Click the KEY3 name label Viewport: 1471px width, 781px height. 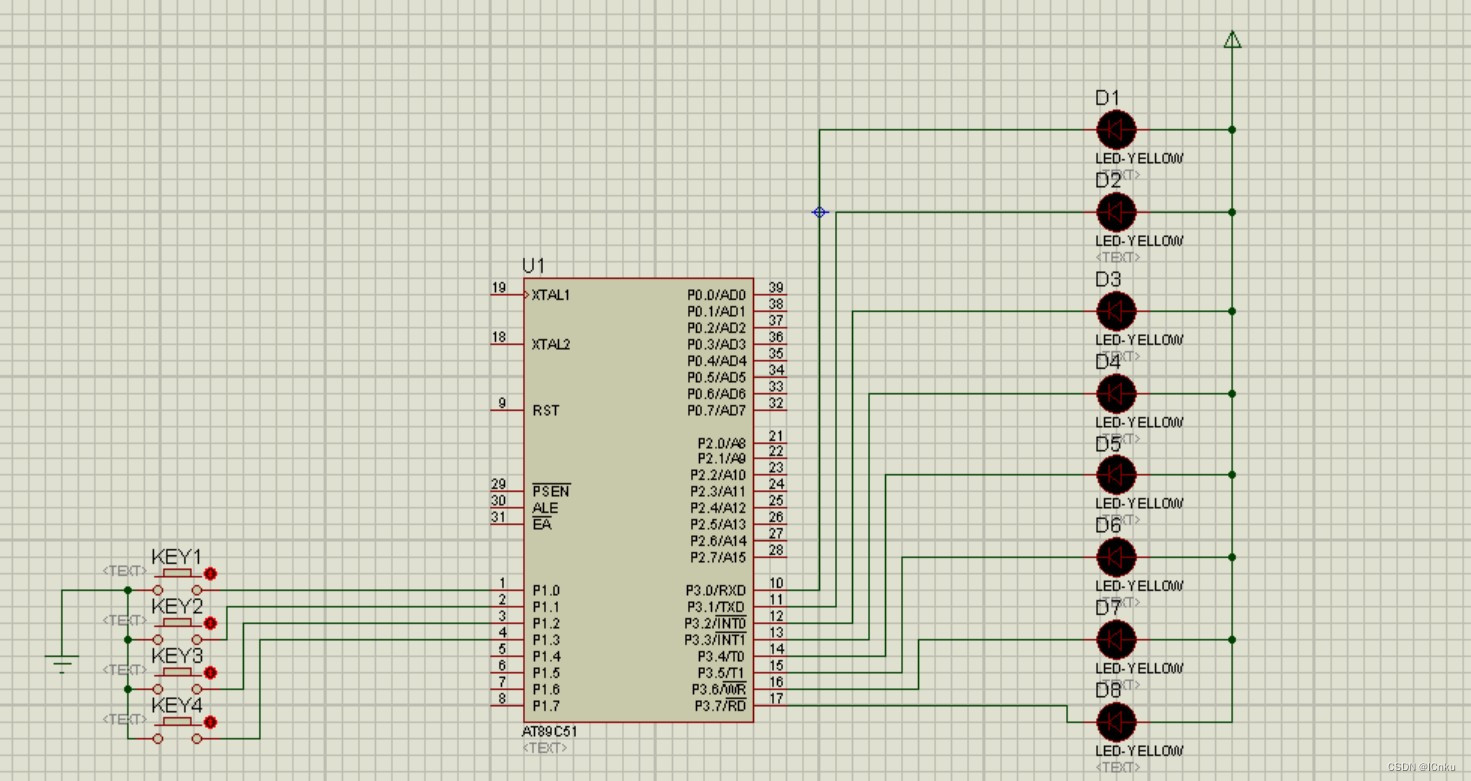[177, 656]
